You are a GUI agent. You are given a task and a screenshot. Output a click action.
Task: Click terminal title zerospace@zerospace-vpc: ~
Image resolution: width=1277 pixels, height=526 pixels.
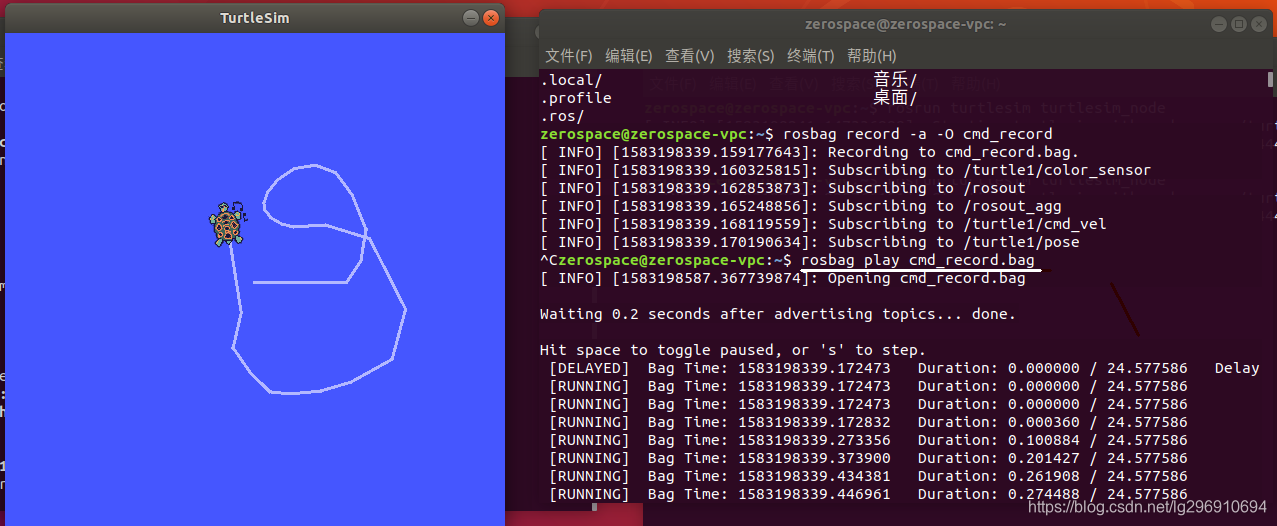(905, 24)
